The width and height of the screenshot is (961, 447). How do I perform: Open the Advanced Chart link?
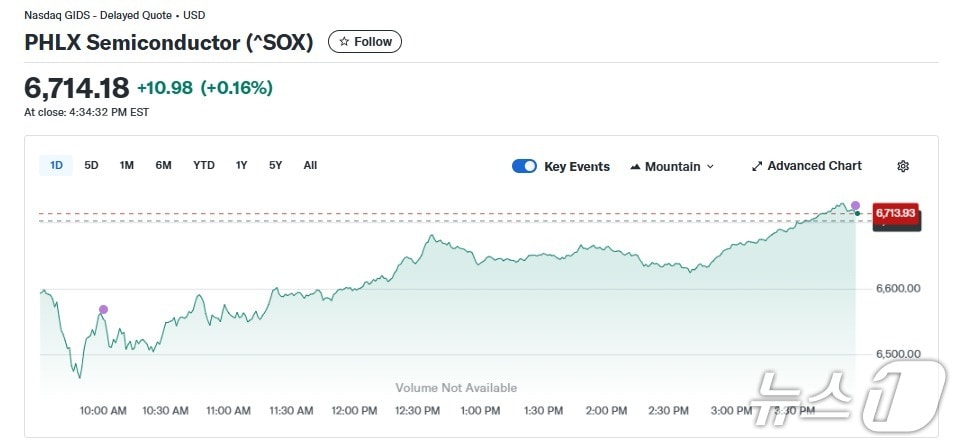814,166
